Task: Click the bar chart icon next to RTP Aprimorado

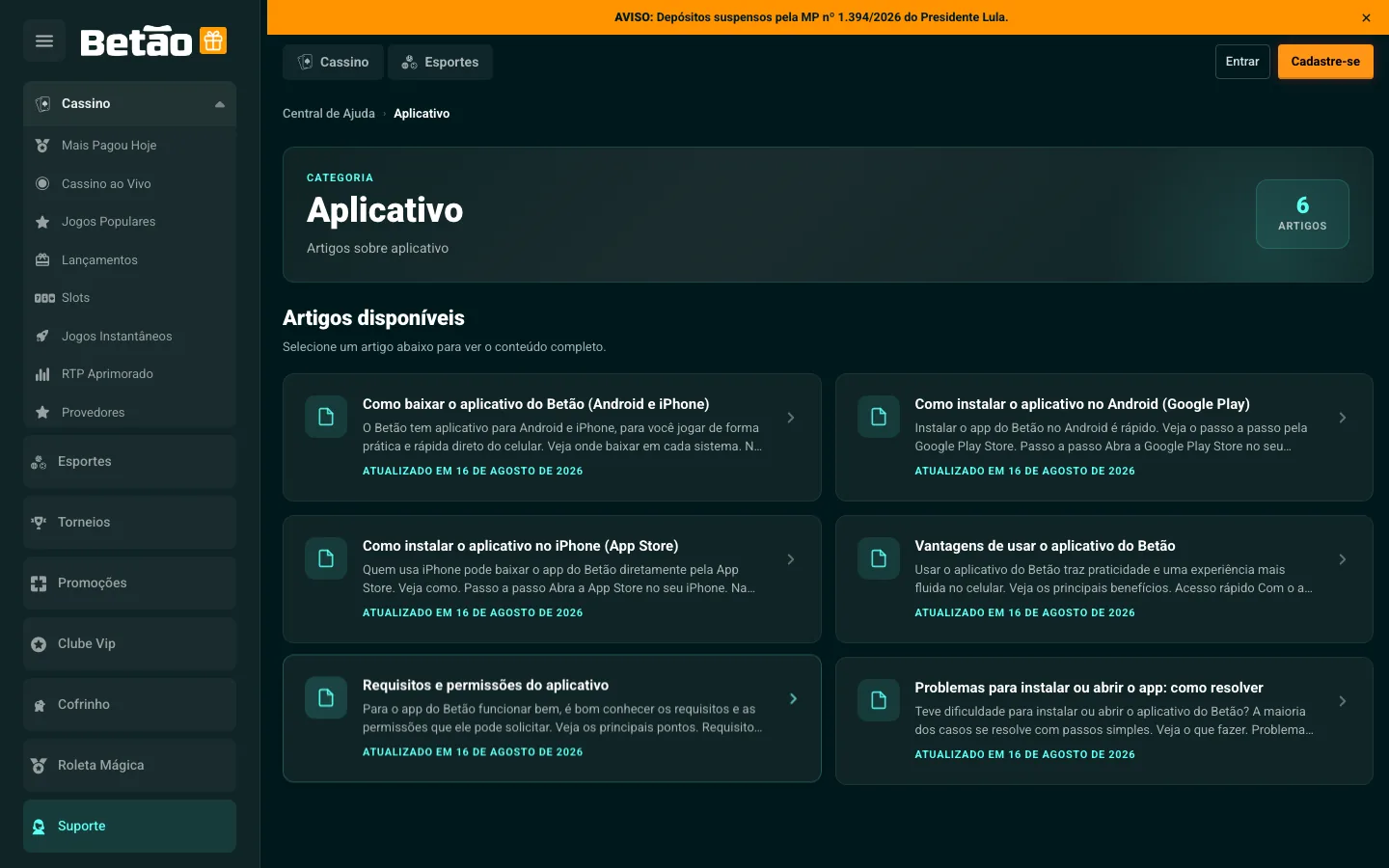Action: [x=42, y=374]
